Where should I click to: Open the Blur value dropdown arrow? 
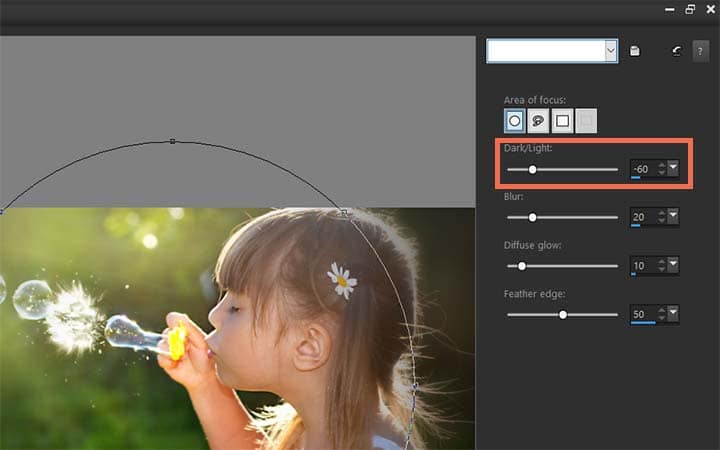(x=673, y=215)
